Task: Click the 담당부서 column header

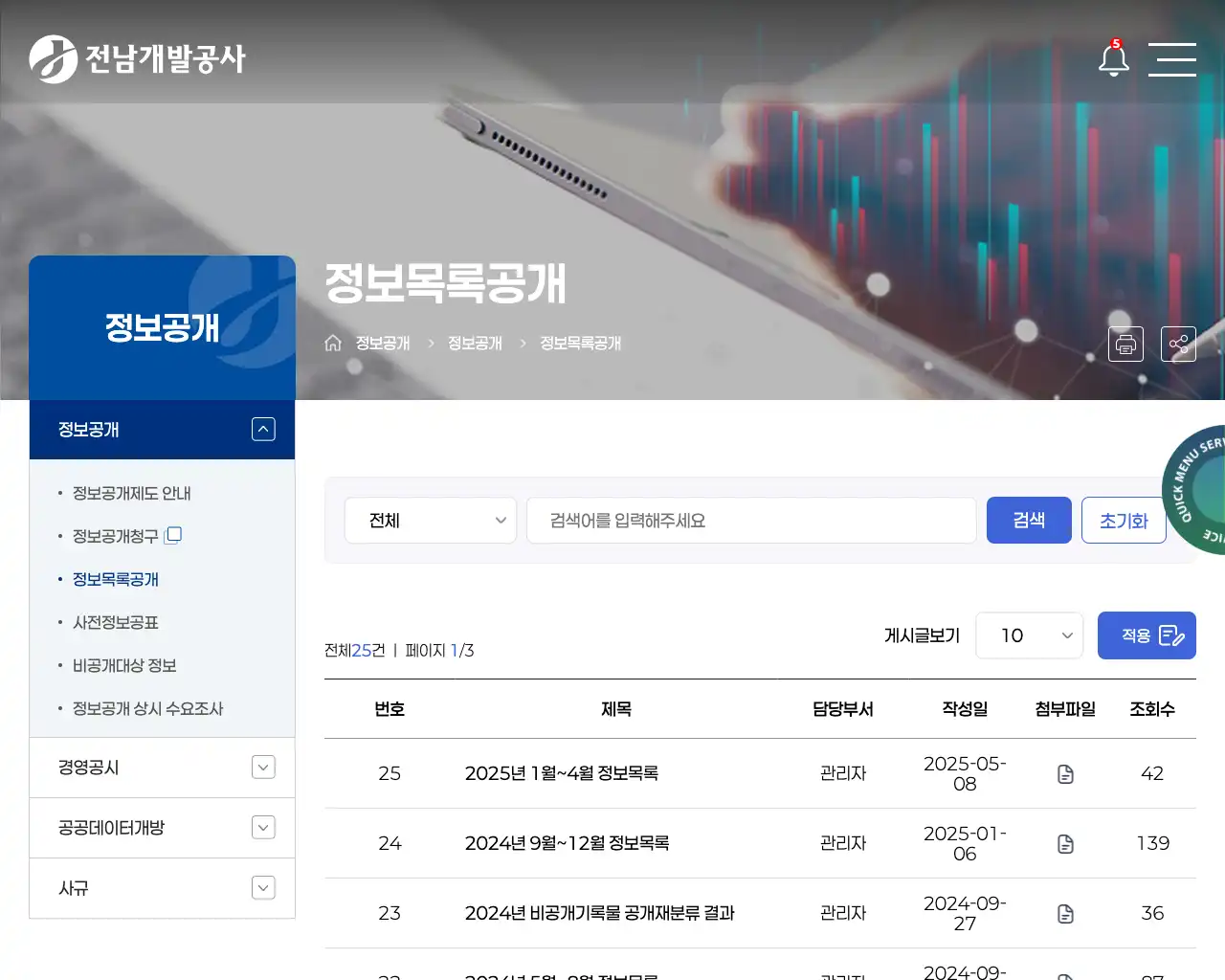Action: (x=843, y=709)
